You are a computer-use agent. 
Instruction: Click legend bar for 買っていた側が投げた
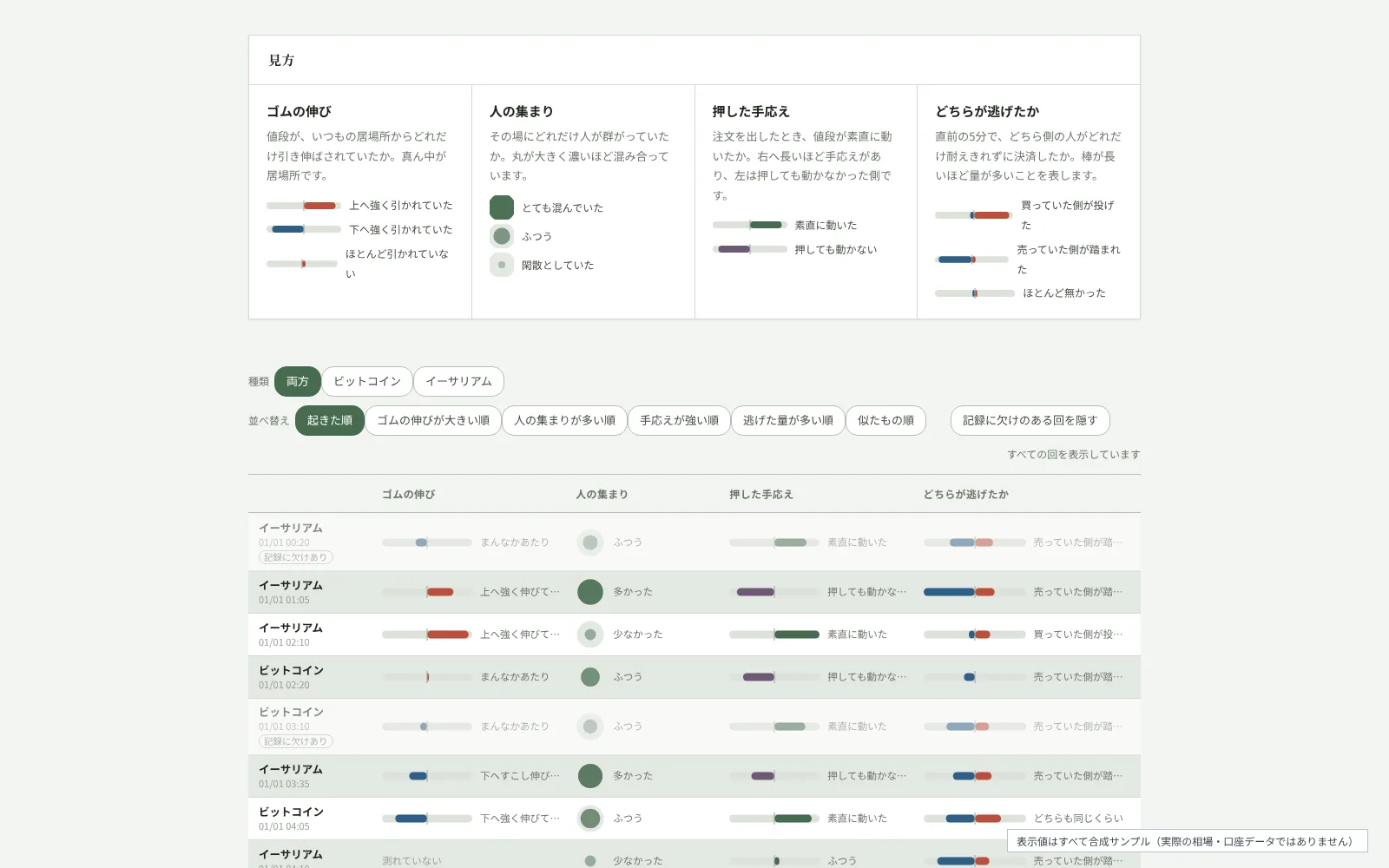(974, 215)
